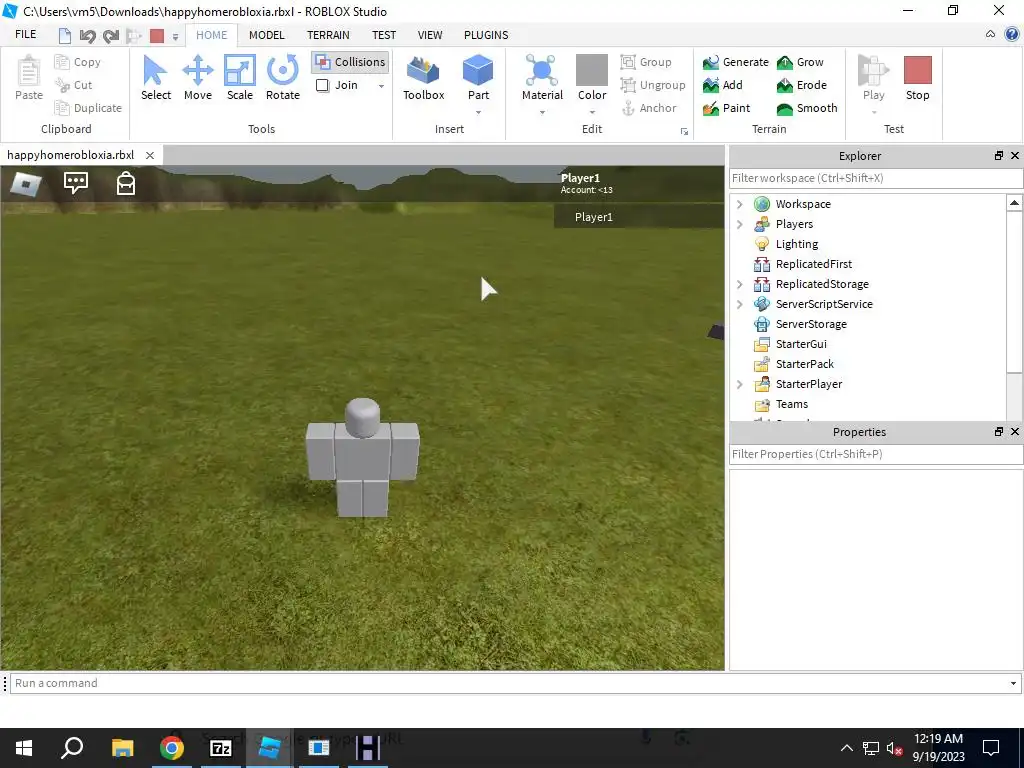1024x768 pixels.
Task: Use the Add terrain tool
Action: [722, 85]
